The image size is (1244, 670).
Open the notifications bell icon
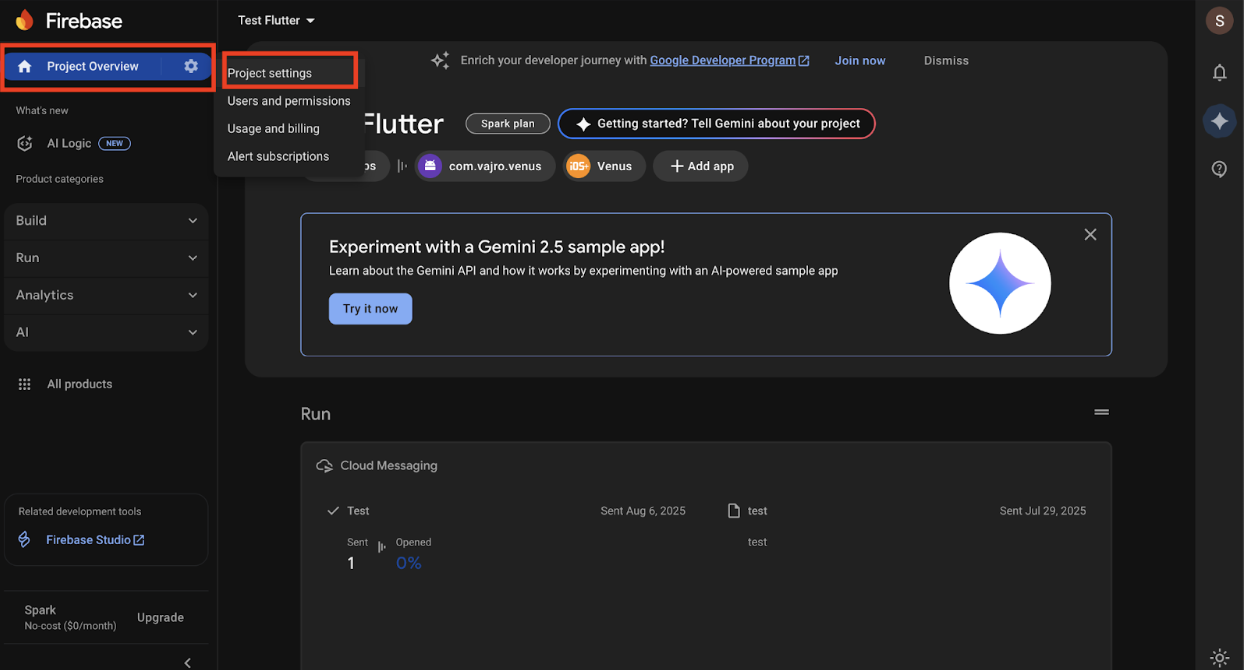click(1219, 72)
